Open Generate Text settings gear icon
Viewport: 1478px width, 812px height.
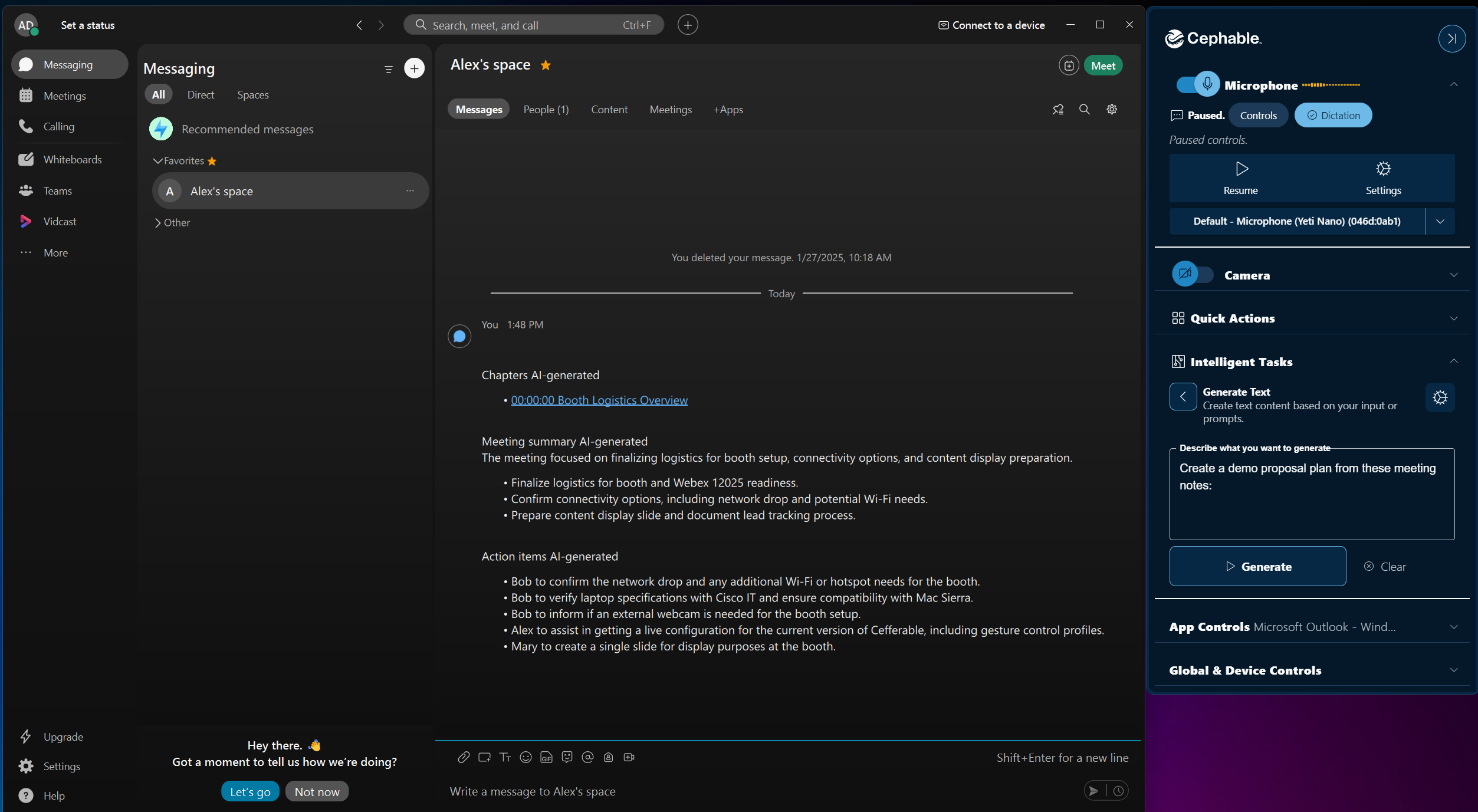pyautogui.click(x=1440, y=397)
